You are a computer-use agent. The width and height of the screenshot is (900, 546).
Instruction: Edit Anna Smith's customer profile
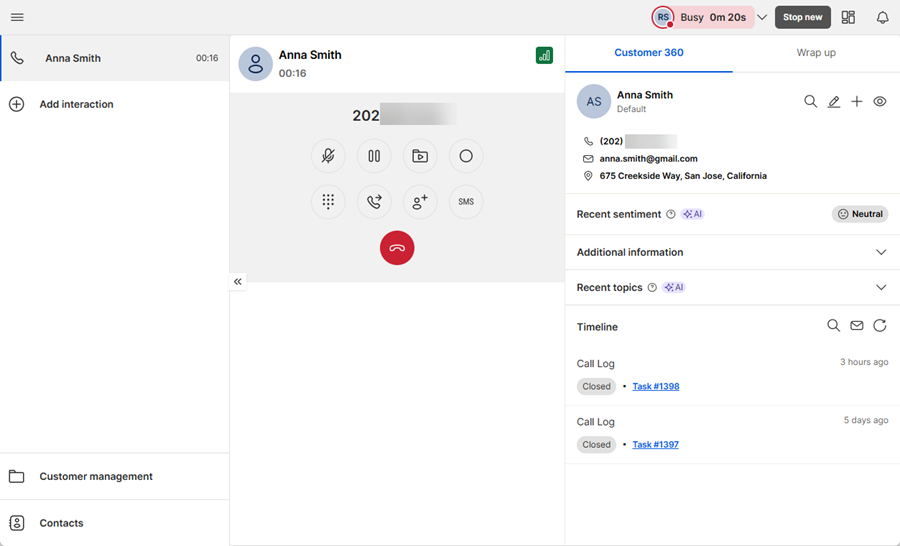[x=834, y=102]
